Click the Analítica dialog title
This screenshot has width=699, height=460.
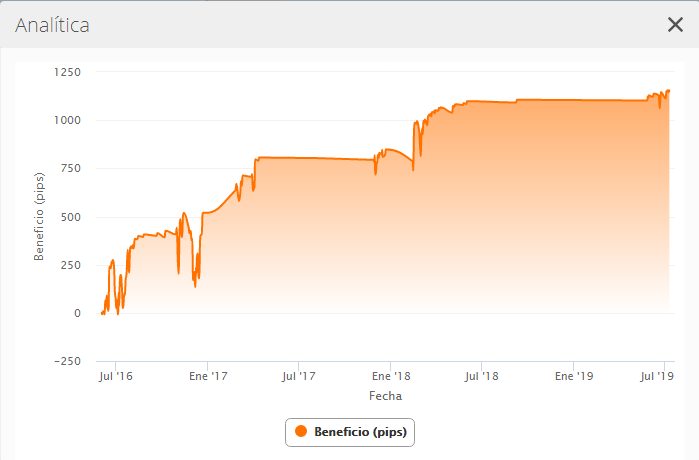tap(52, 25)
